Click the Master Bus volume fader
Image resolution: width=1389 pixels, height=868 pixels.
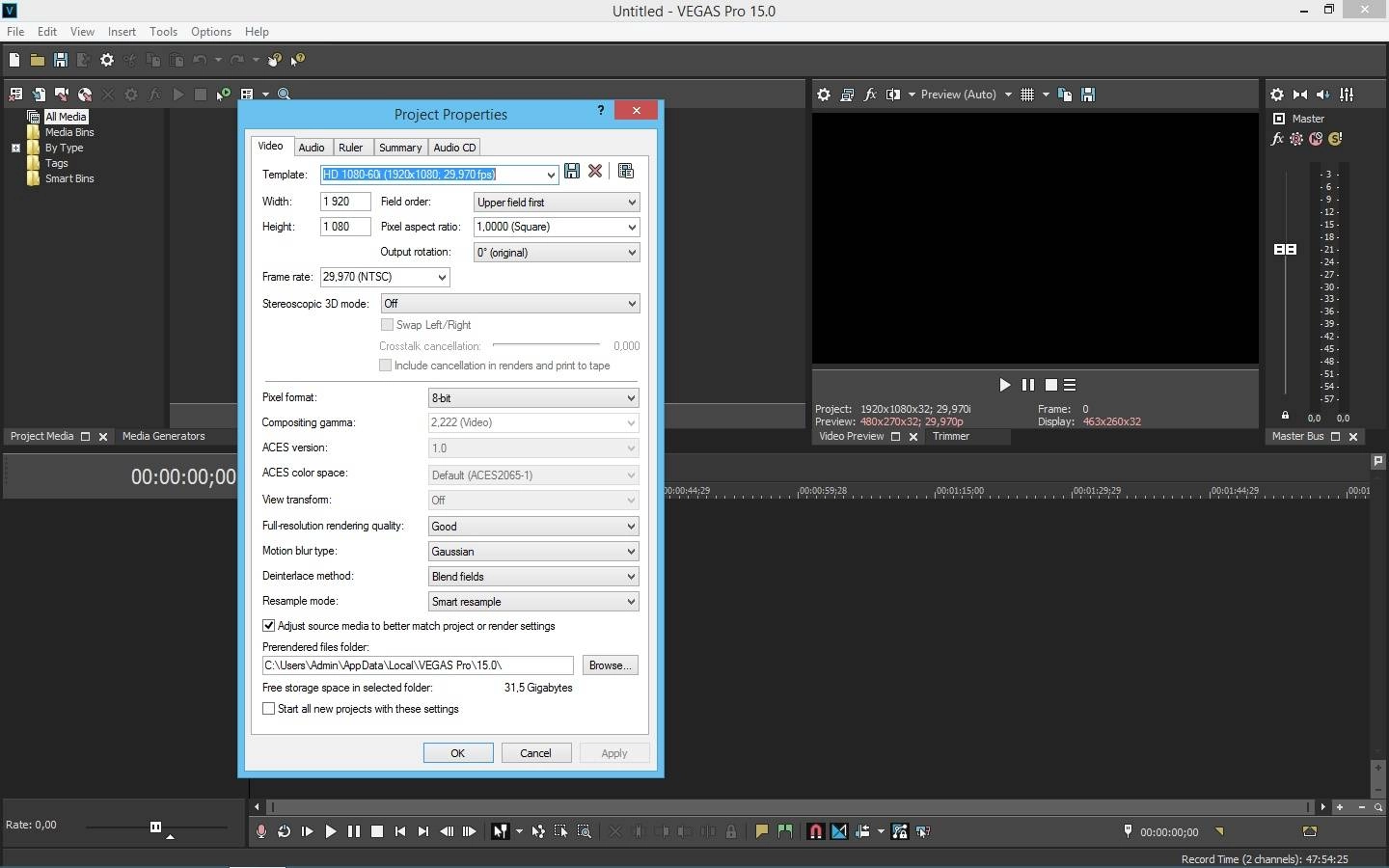(x=1285, y=249)
